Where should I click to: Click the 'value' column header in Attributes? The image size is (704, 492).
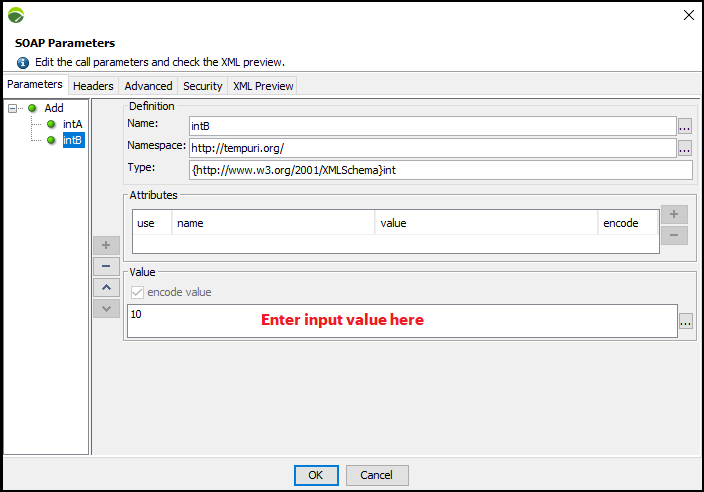click(486, 223)
